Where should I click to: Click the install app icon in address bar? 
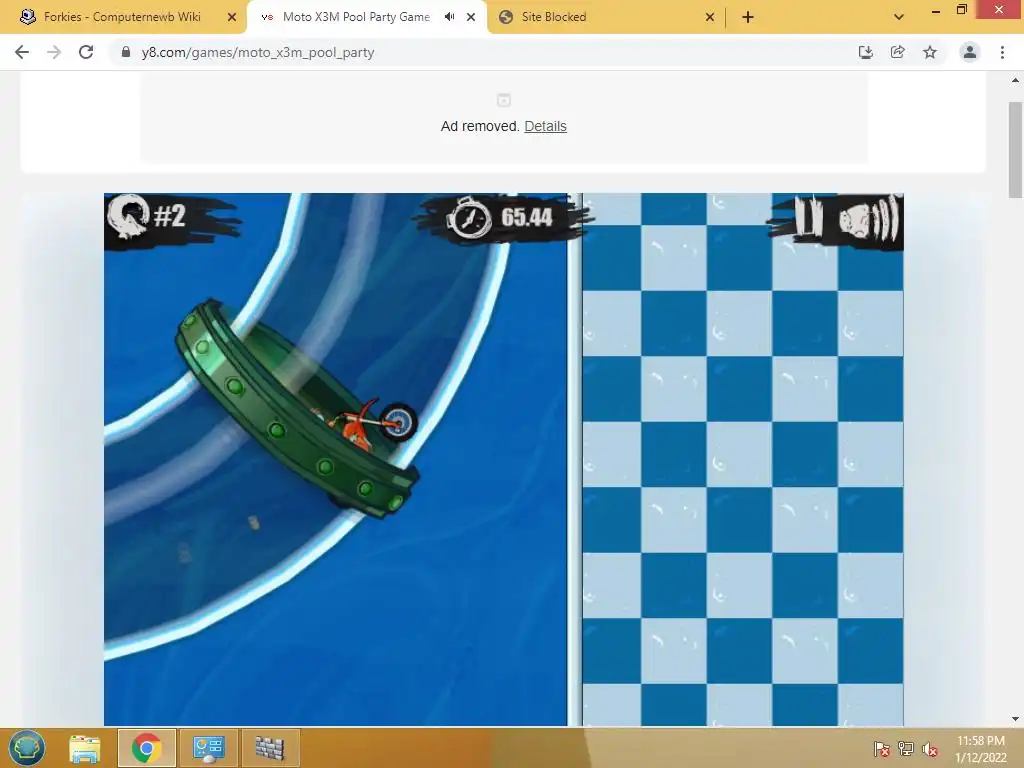pyautogui.click(x=865, y=52)
